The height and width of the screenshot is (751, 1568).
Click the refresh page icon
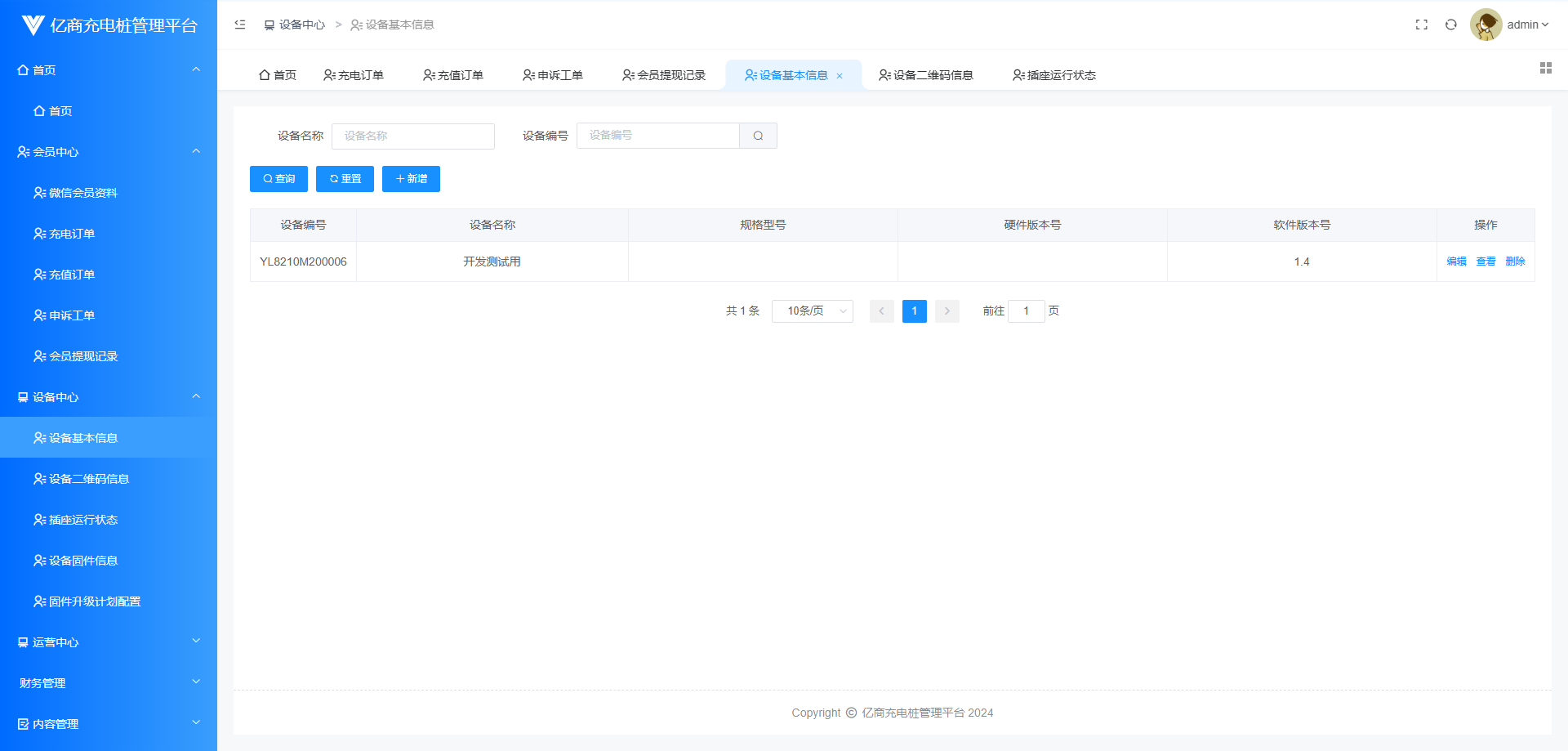tap(1450, 25)
